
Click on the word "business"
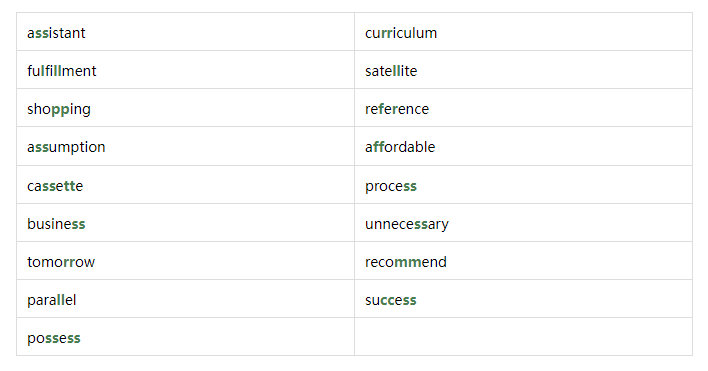click(x=56, y=224)
